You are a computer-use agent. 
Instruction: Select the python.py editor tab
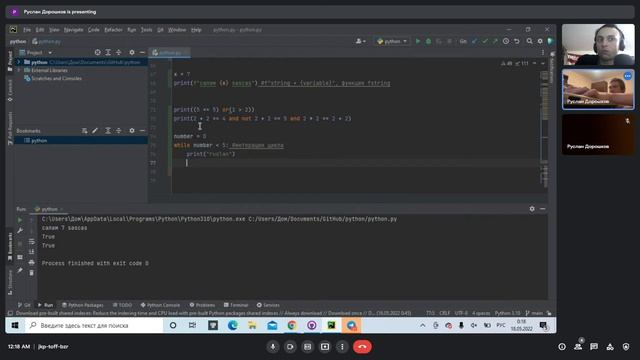pyautogui.click(x=169, y=53)
